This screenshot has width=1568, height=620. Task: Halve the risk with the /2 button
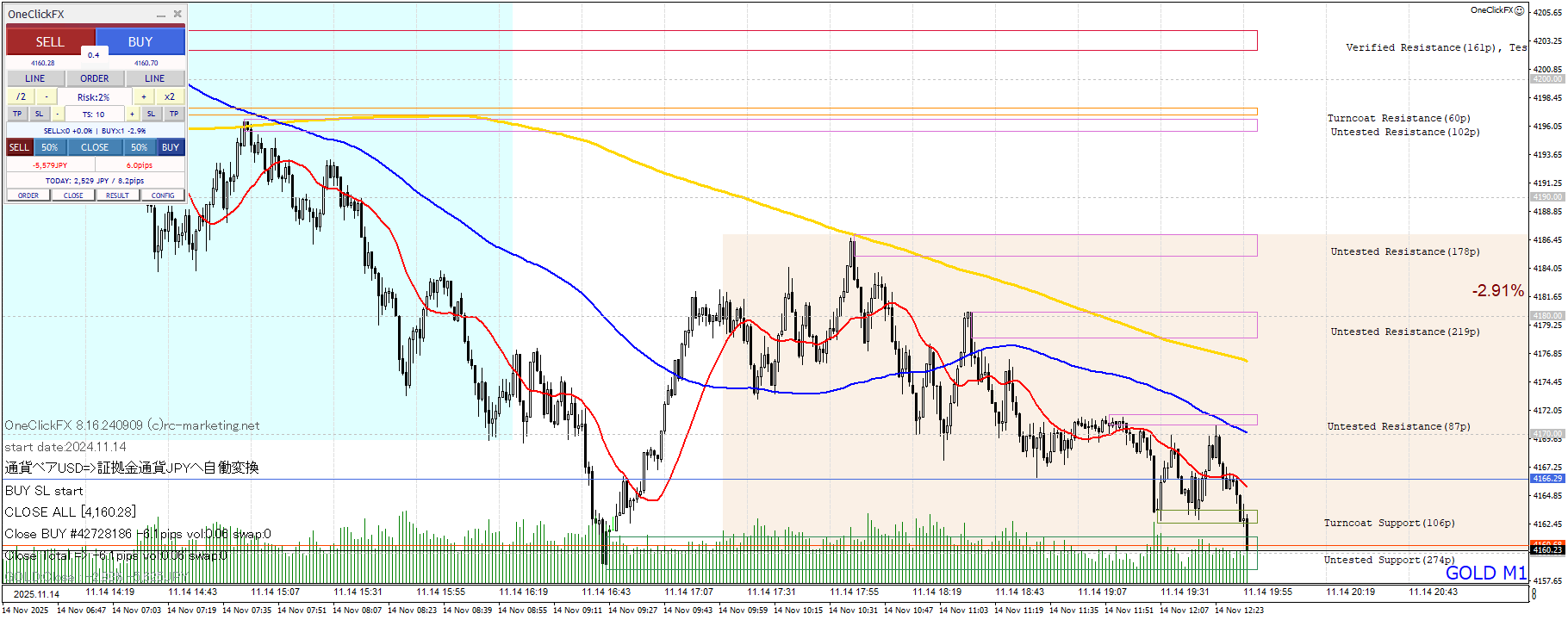(21, 96)
